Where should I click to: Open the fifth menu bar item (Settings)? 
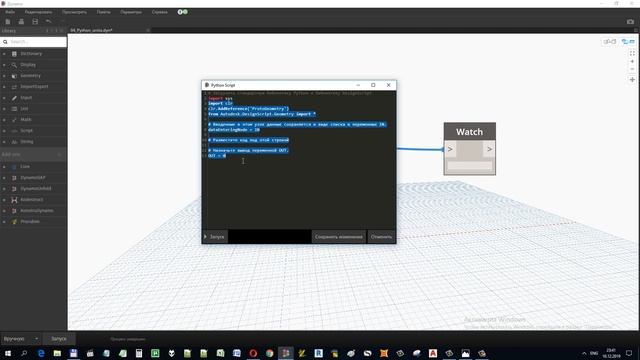(131, 12)
